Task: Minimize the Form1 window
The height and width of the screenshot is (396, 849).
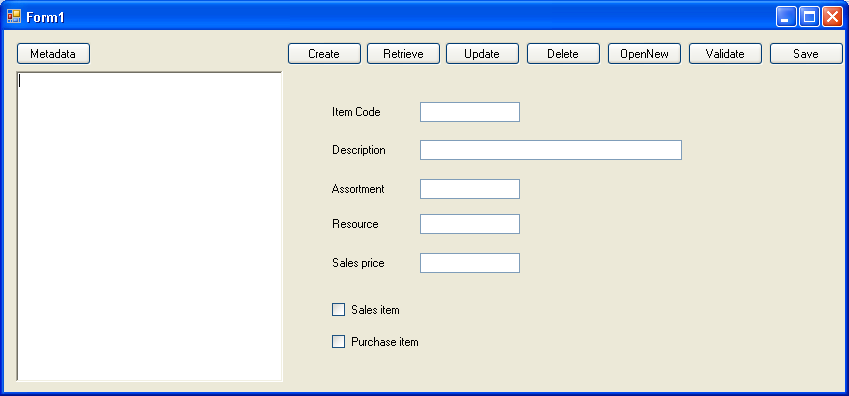Action: click(x=786, y=17)
